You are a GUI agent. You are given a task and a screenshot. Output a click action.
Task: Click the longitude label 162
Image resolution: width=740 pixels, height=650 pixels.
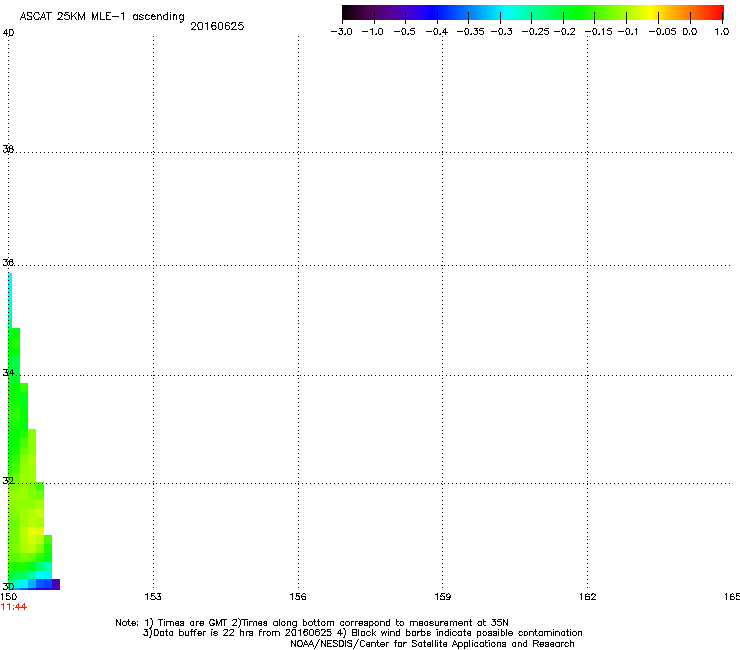588,597
